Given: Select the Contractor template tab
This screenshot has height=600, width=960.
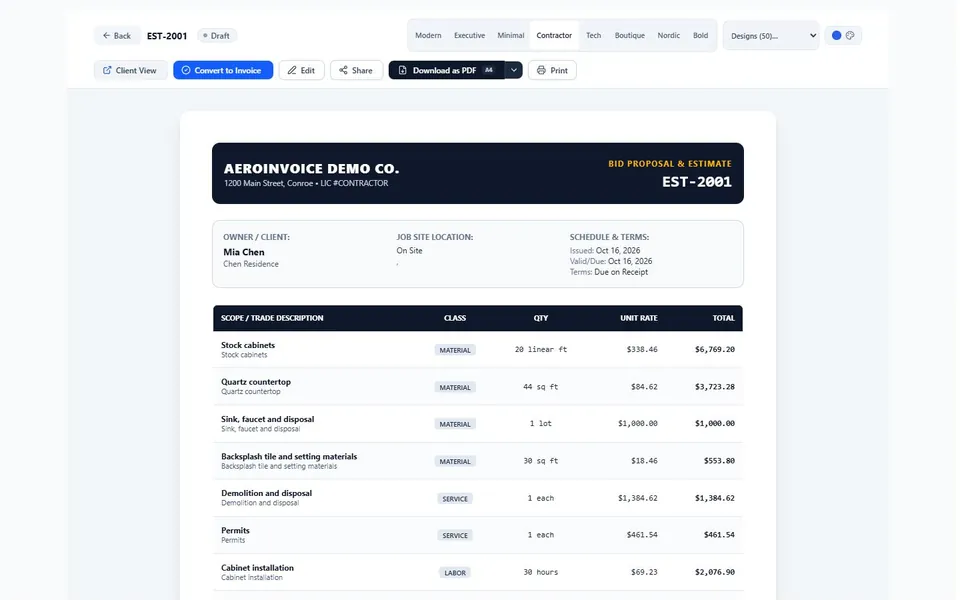Looking at the screenshot, I should pyautogui.click(x=554, y=36).
